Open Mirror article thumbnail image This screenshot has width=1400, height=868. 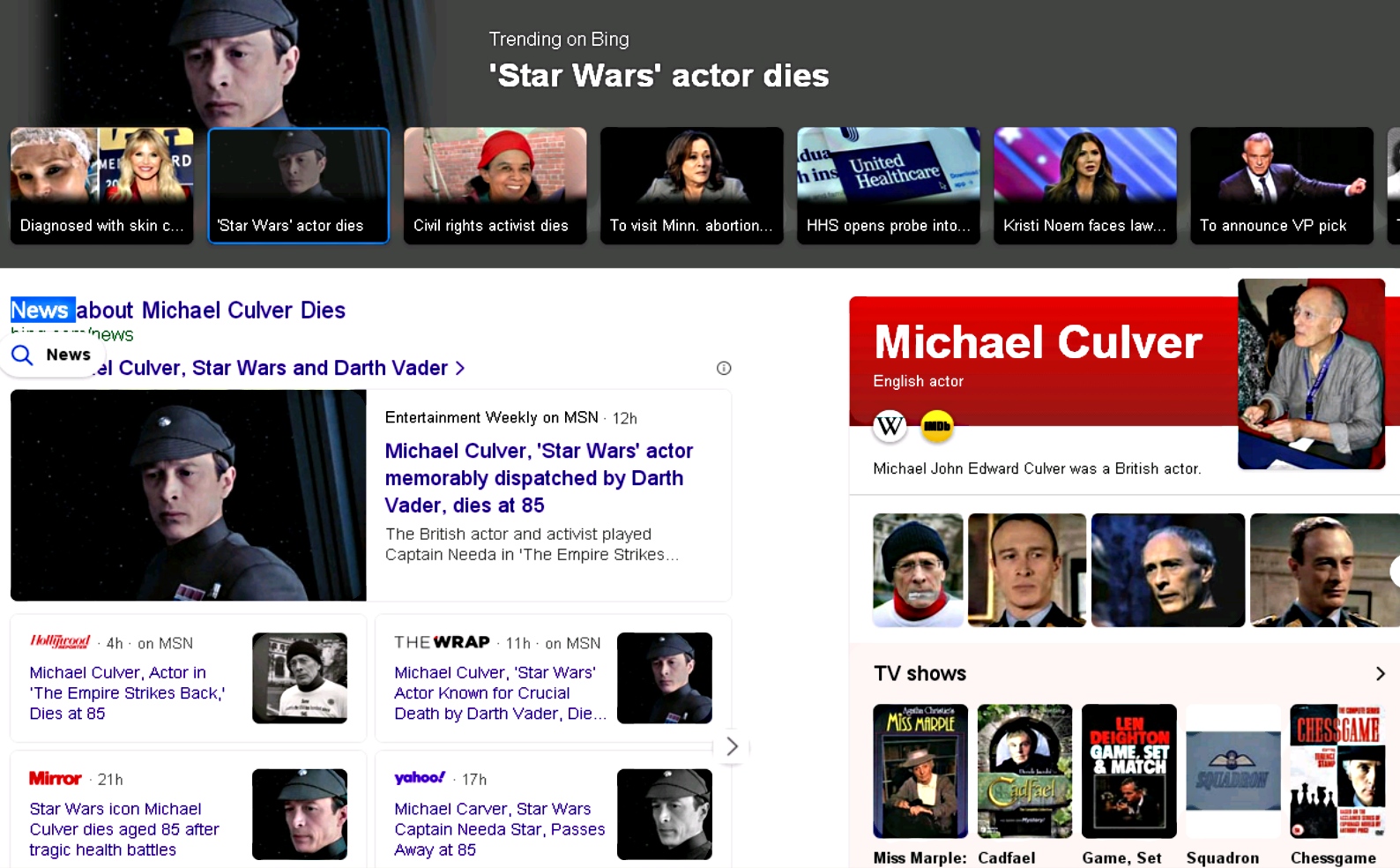(x=300, y=814)
